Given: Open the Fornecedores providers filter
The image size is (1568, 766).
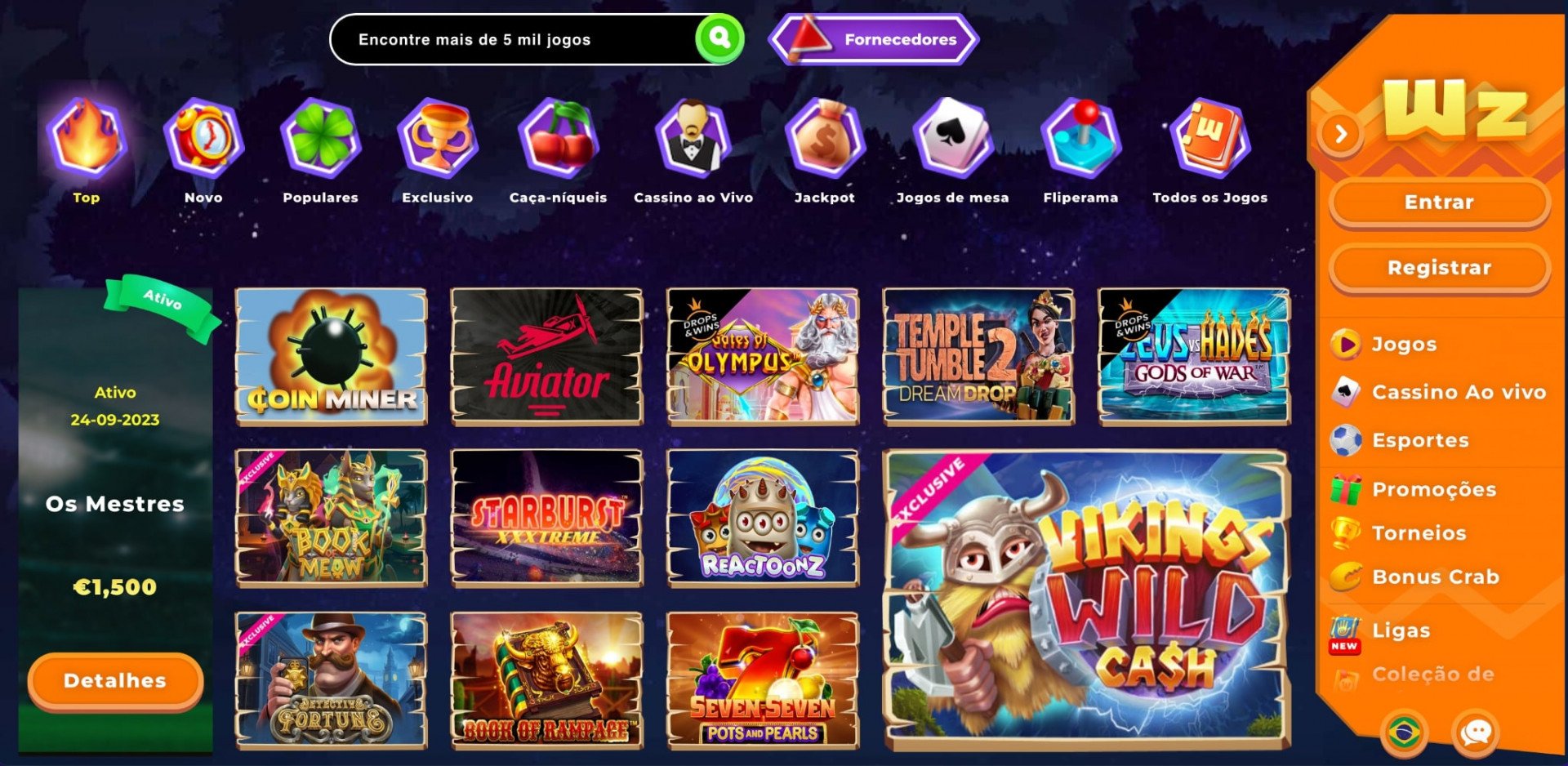Looking at the screenshot, I should (874, 39).
